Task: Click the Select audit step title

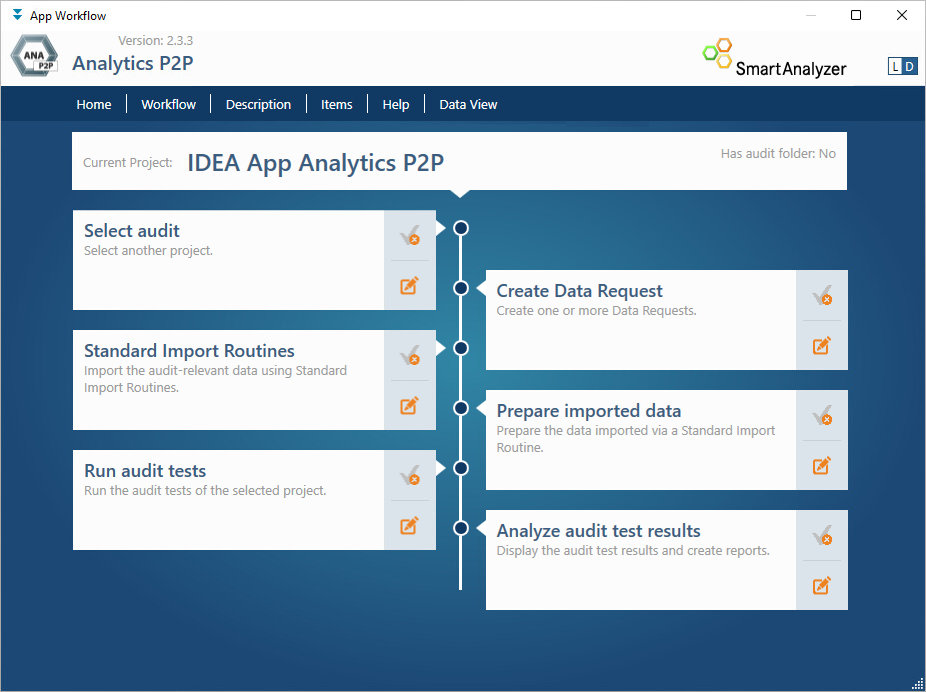Action: coord(132,231)
